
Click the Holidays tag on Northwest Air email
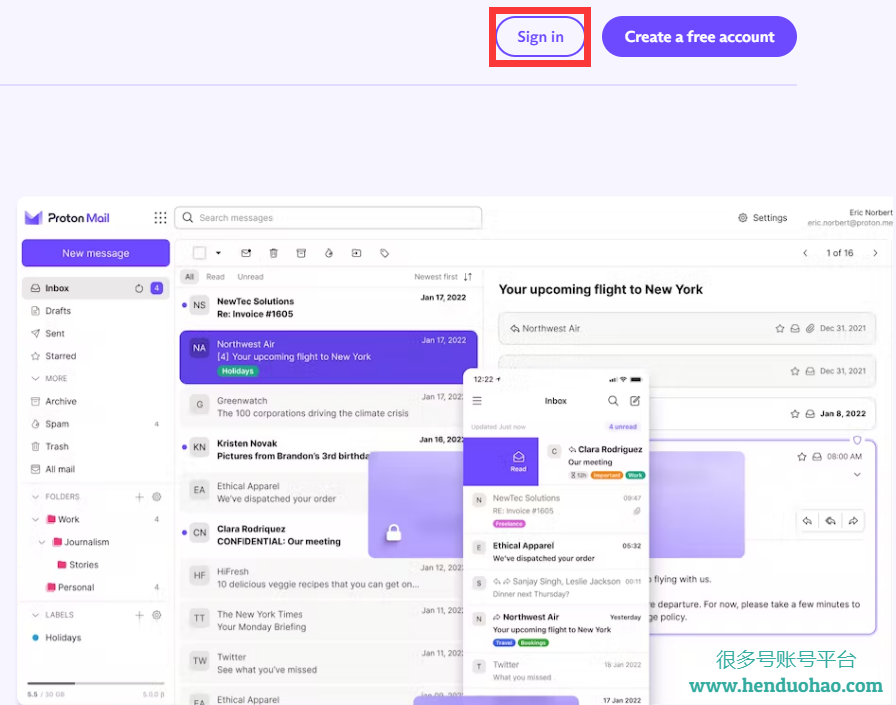point(238,371)
